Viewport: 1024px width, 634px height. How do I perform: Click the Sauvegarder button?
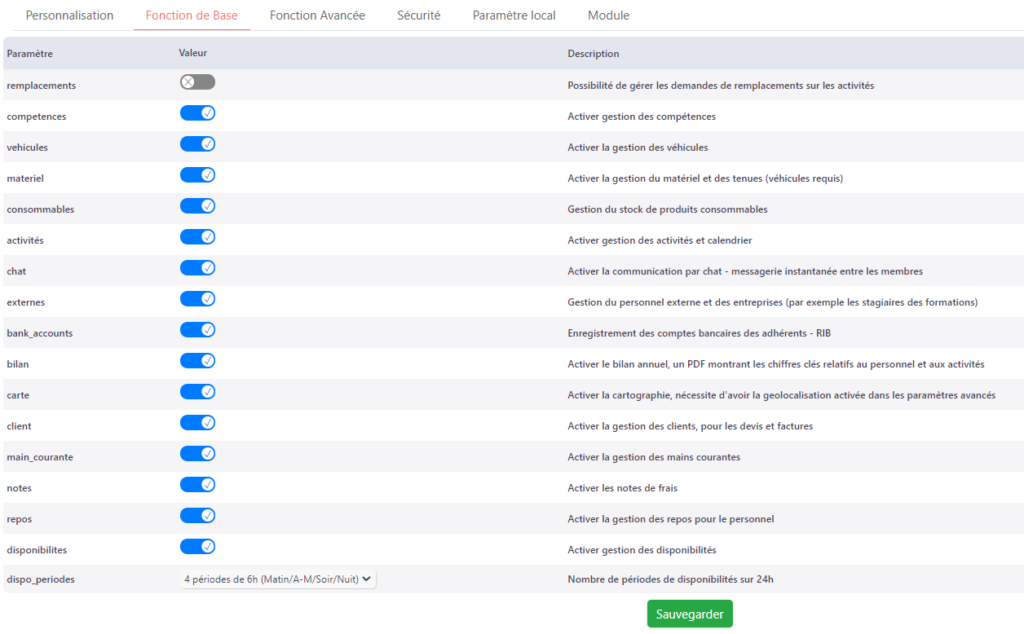pyautogui.click(x=690, y=614)
